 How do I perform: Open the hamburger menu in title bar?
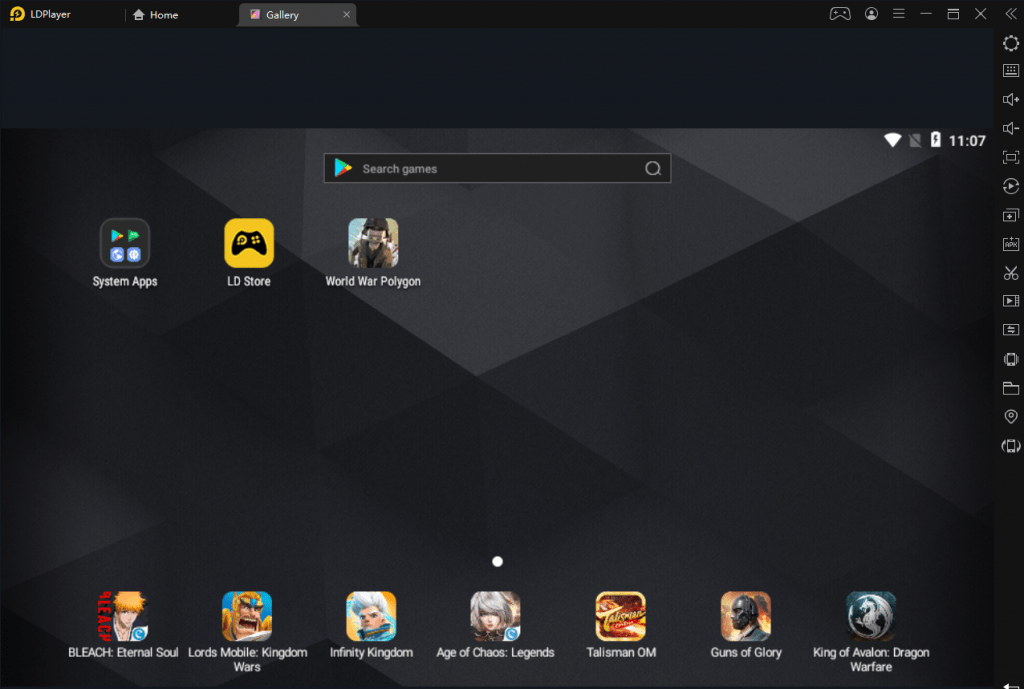899,14
